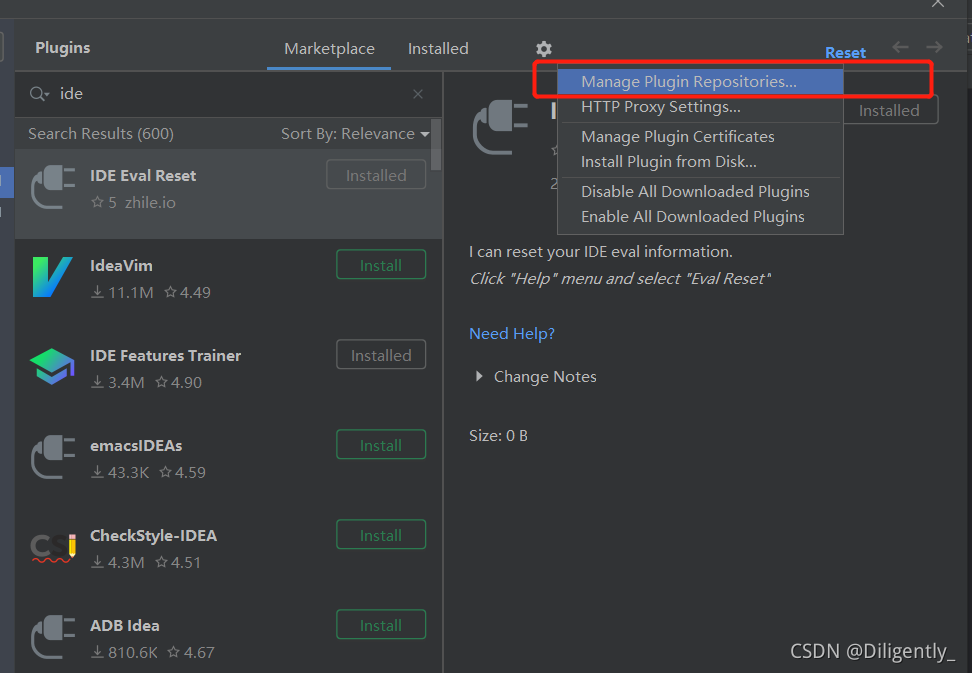Click the plugin search input field
The width and height of the screenshot is (972, 673).
point(229,94)
